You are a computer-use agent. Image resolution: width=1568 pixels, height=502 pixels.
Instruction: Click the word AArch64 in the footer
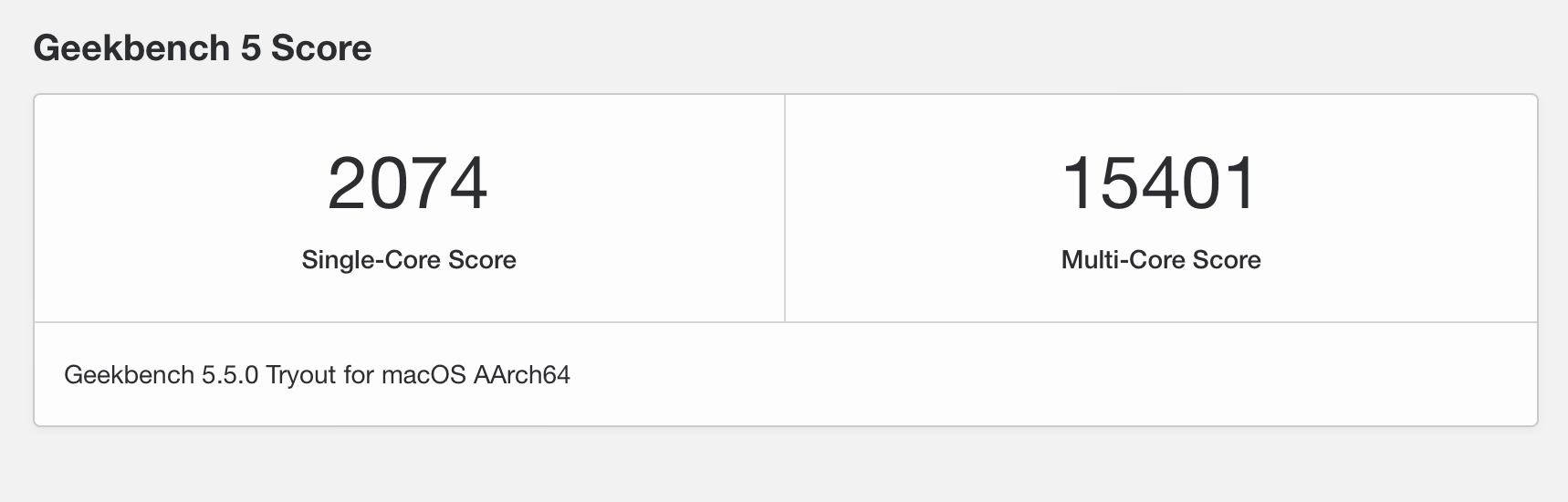pyautogui.click(x=522, y=375)
